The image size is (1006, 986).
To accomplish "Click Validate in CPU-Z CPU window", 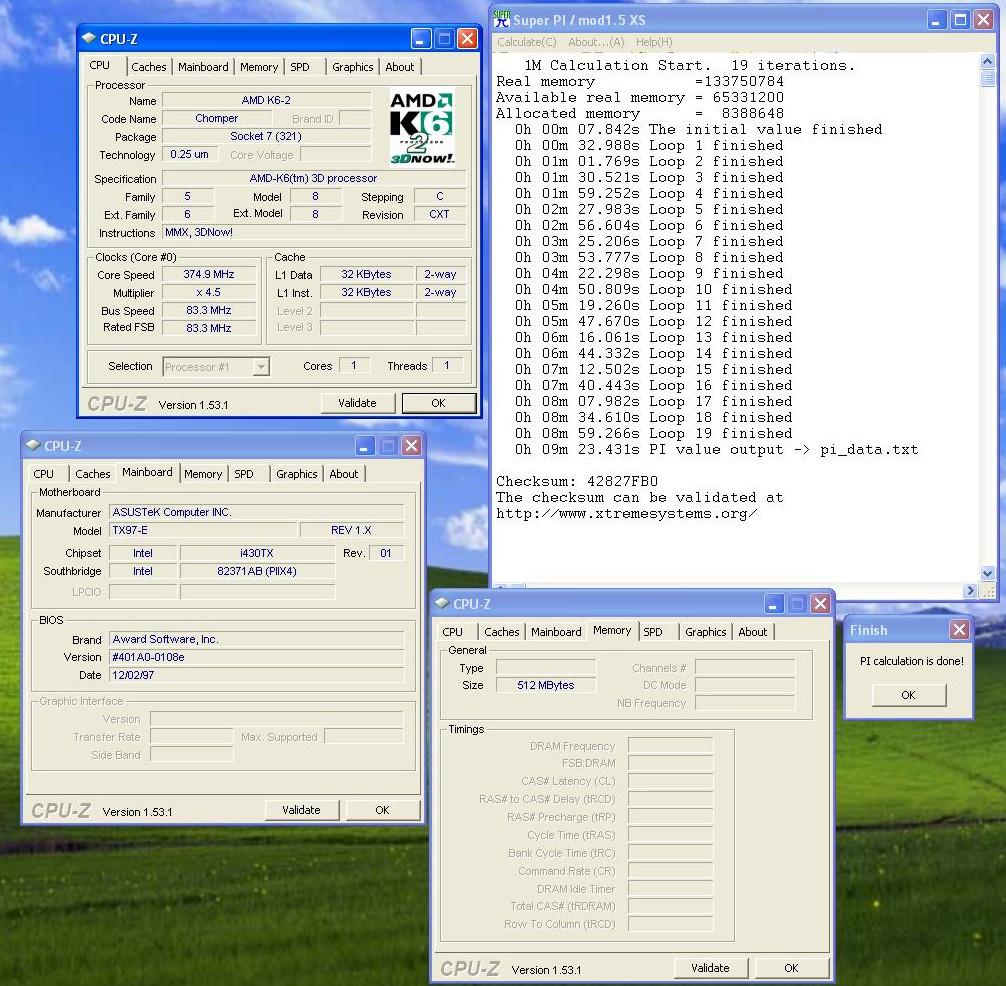I will pyautogui.click(x=357, y=403).
